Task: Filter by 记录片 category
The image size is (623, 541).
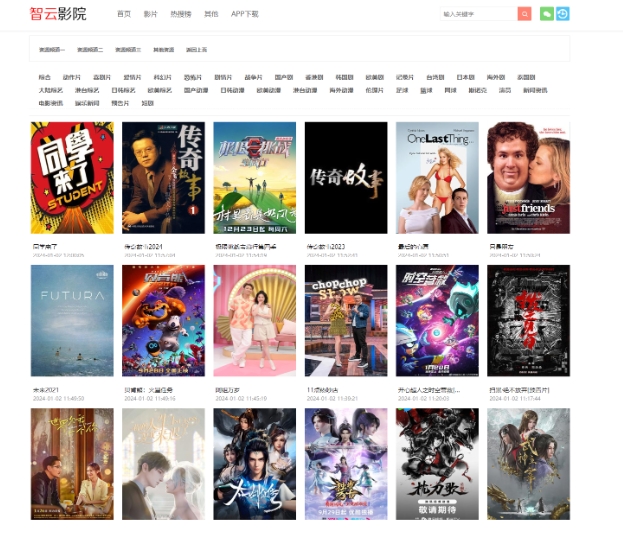Action: tap(405, 77)
